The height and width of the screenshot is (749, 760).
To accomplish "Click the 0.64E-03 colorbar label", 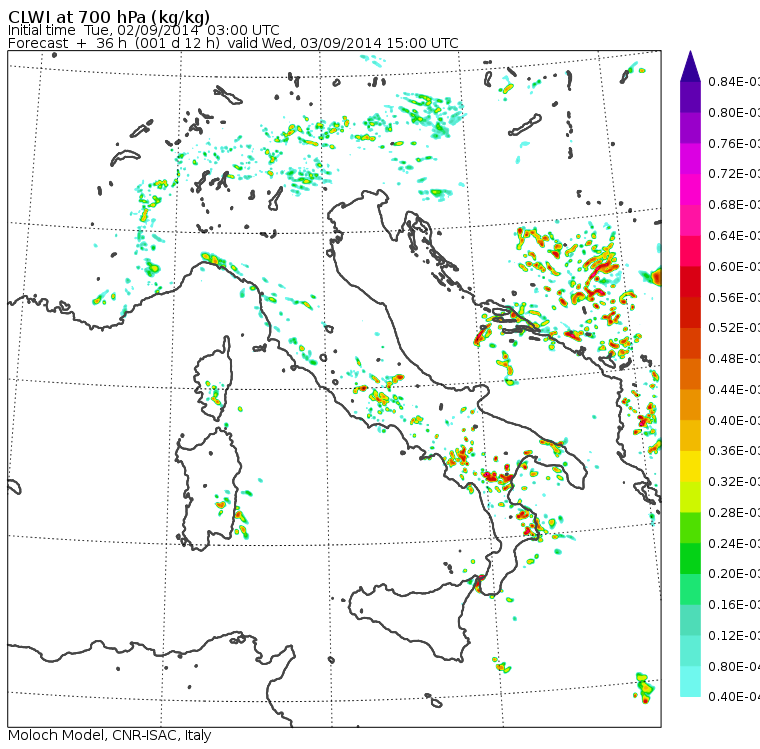I will tap(734, 235).
